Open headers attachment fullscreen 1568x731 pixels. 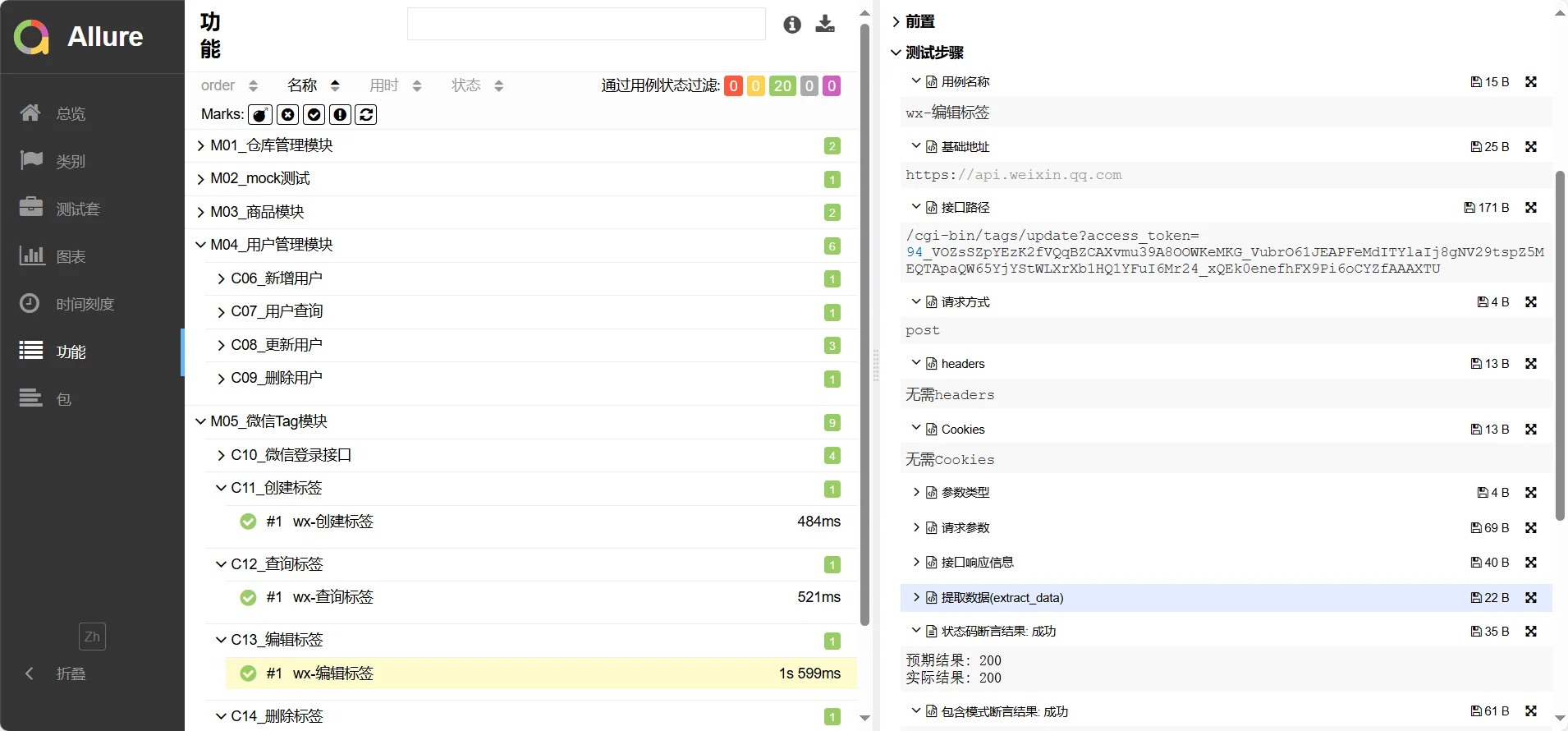(1531, 364)
